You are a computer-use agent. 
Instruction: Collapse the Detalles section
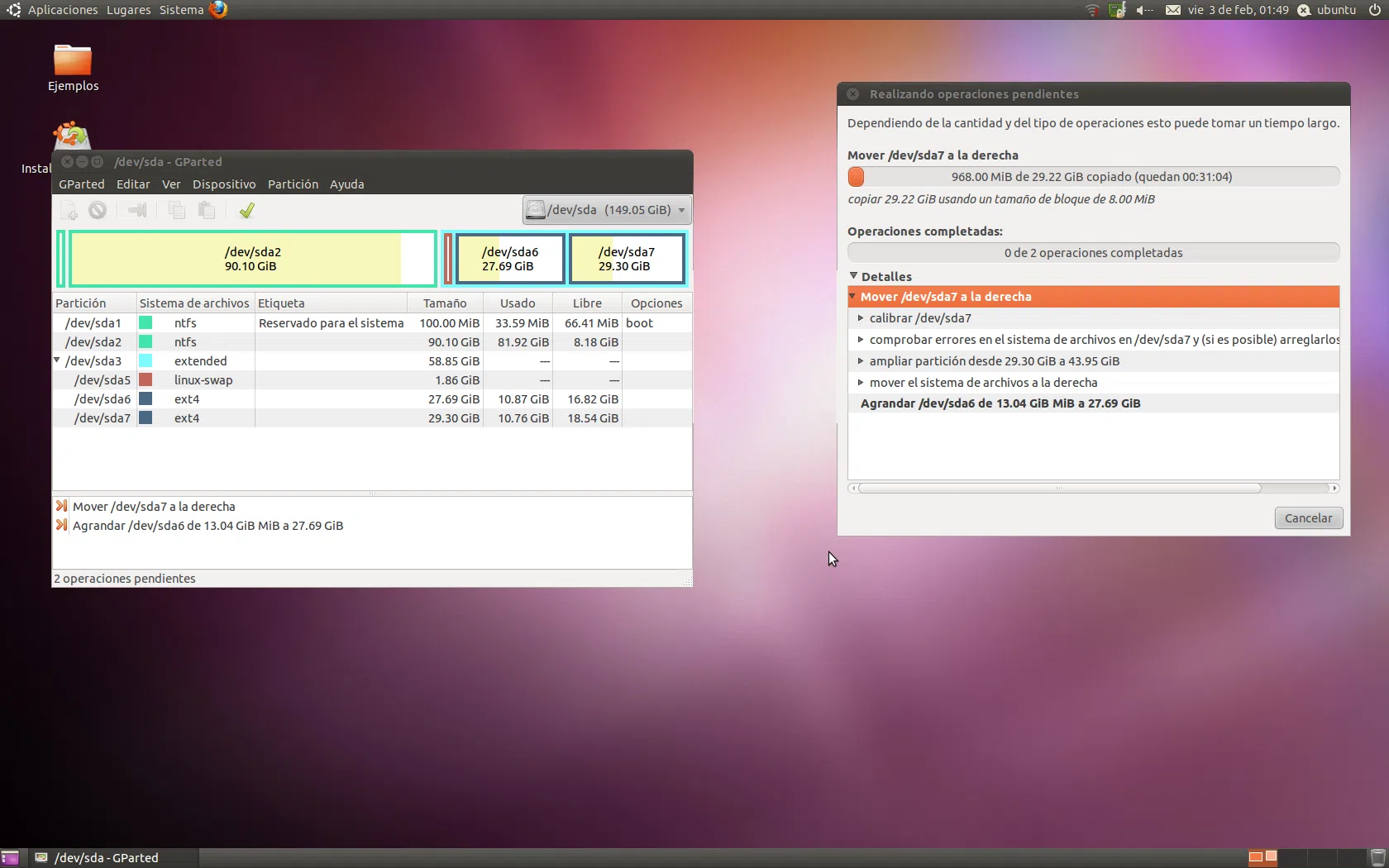854,276
